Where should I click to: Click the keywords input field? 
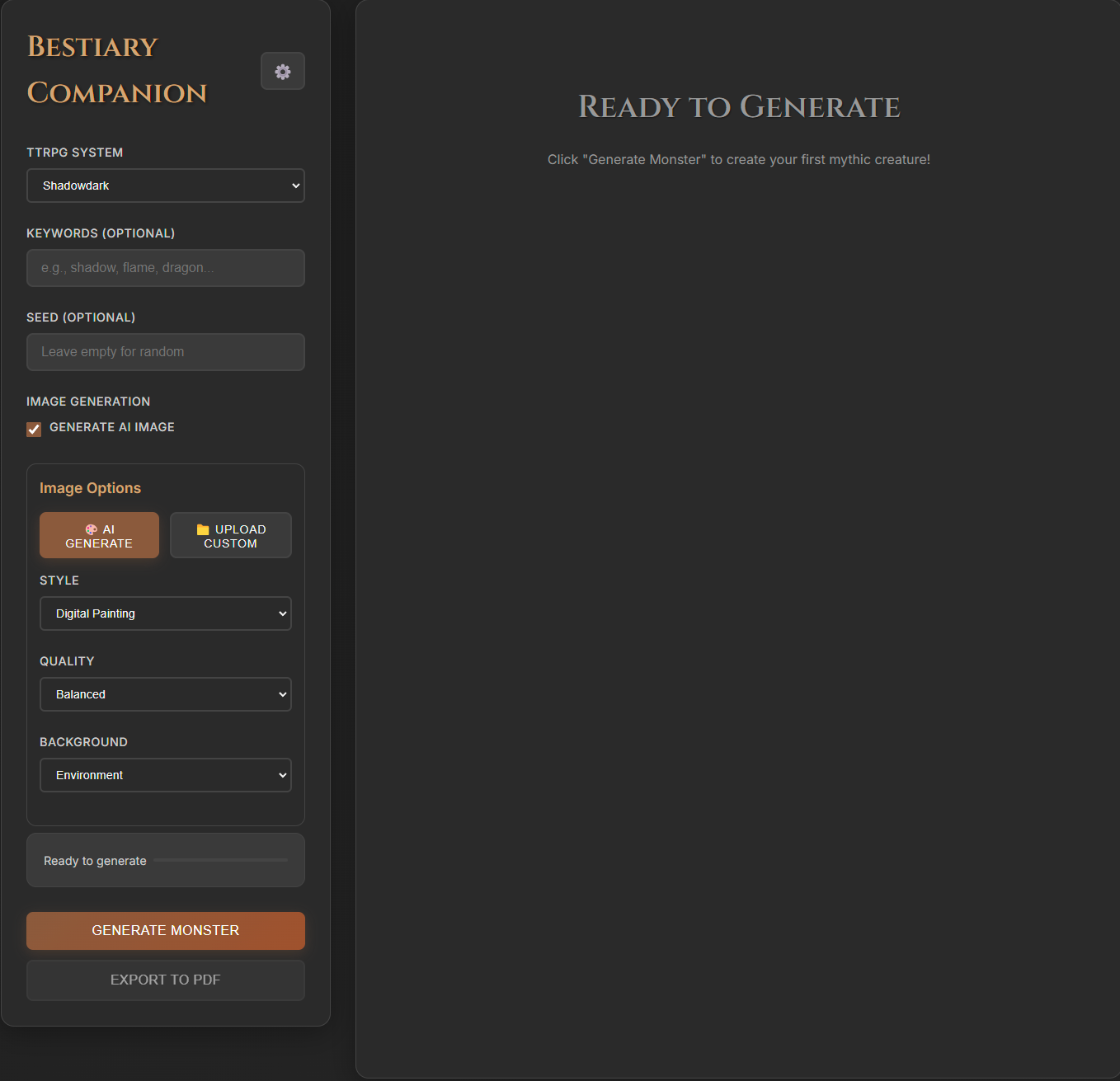165,268
